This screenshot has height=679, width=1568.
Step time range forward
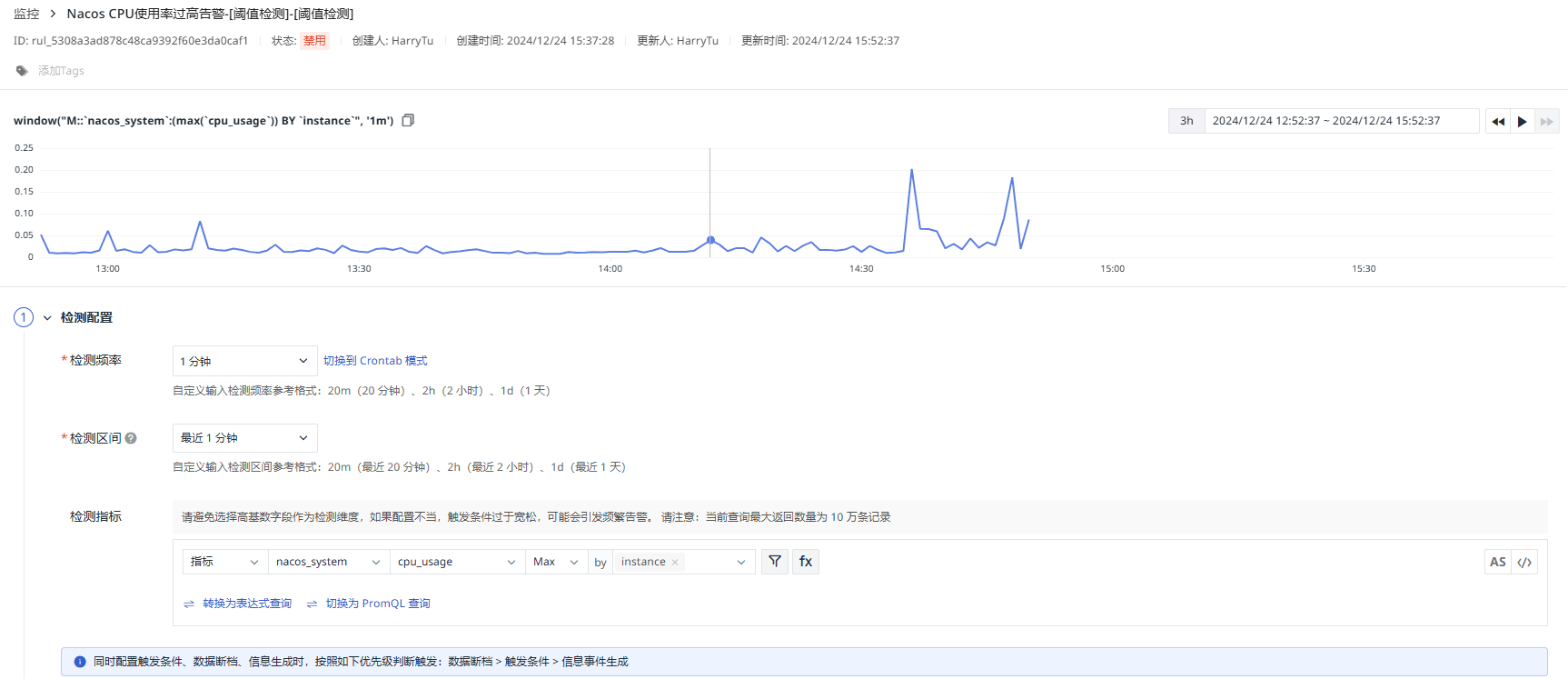coord(1546,121)
